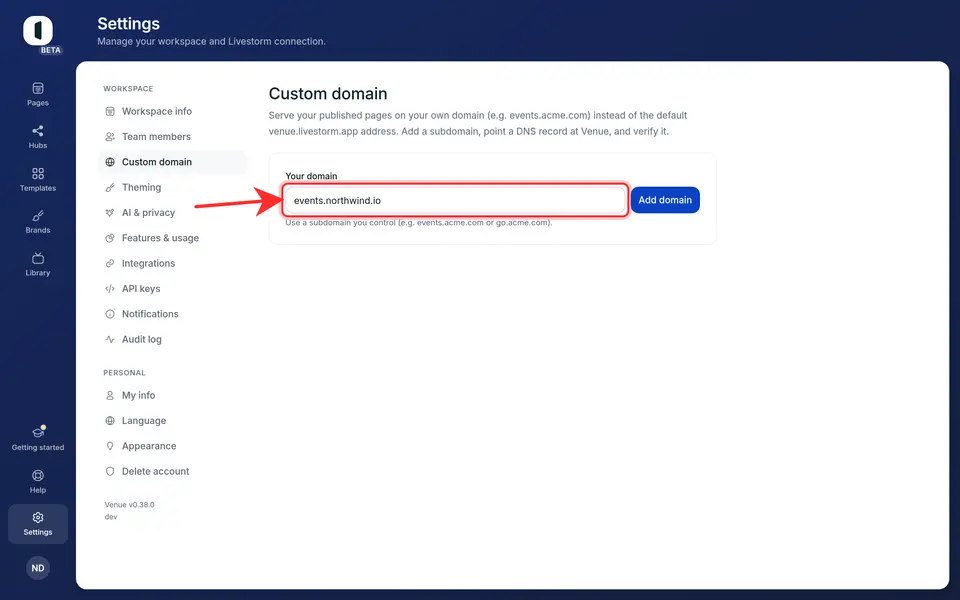Open Language personal settings
This screenshot has width=960, height=600.
tap(173, 421)
